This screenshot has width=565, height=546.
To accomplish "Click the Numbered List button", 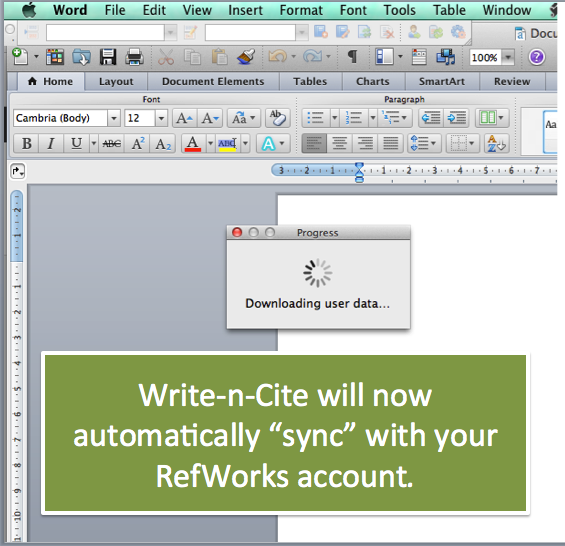I will coord(354,118).
